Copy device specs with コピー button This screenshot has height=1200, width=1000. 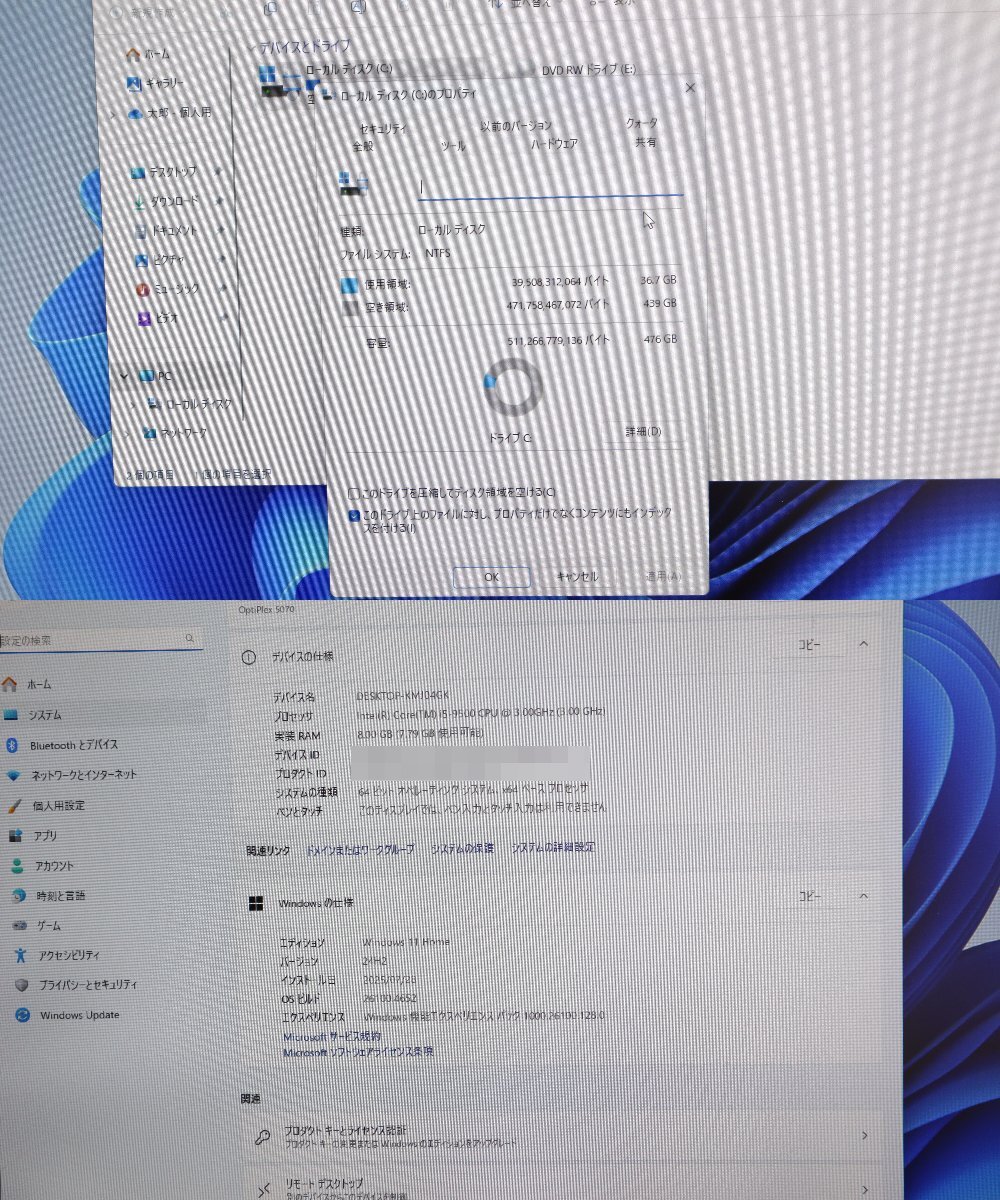(x=809, y=645)
